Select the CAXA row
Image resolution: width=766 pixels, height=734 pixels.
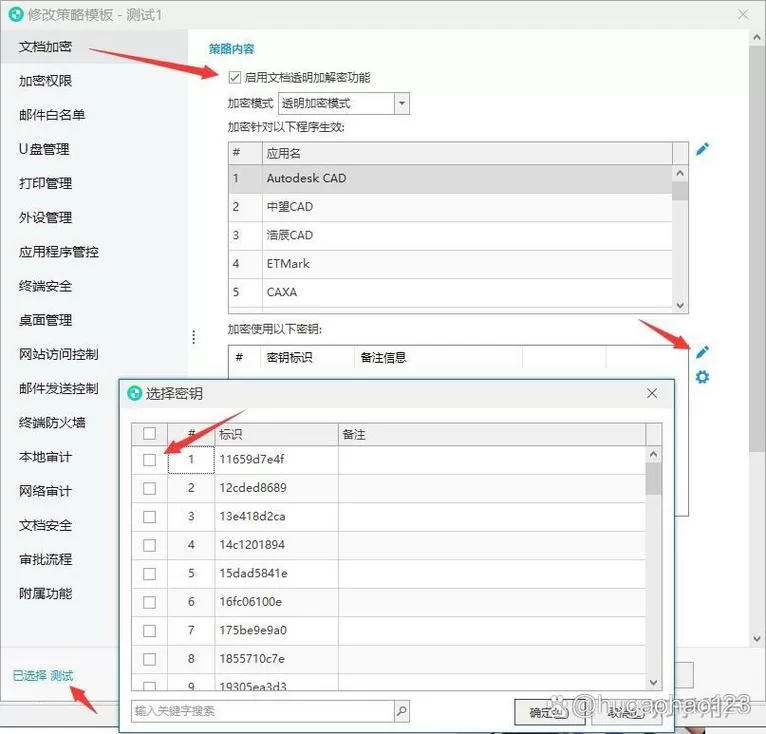coord(450,292)
